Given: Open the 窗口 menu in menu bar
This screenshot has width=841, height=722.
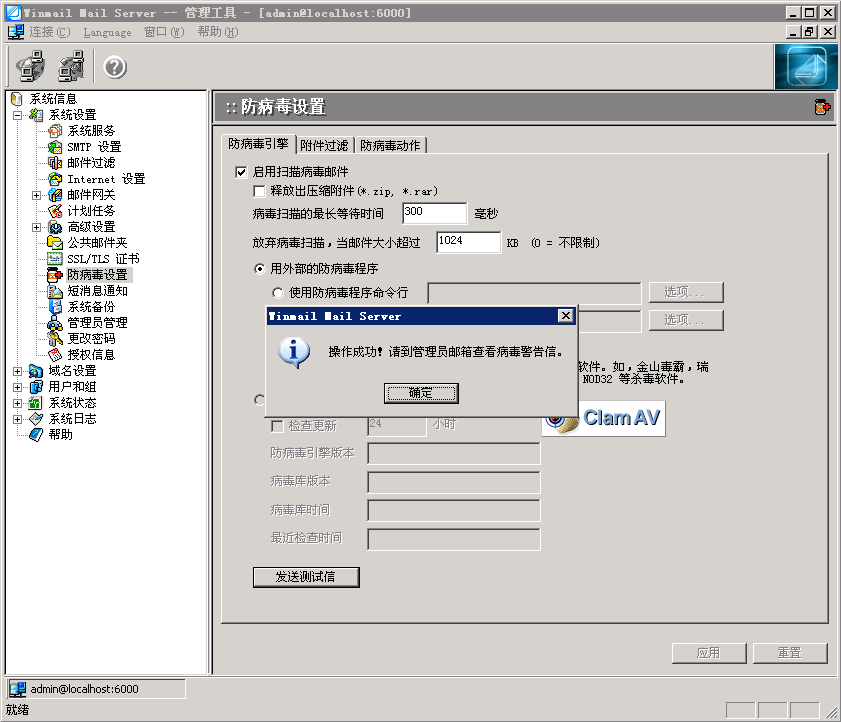Looking at the screenshot, I should (x=163, y=32).
